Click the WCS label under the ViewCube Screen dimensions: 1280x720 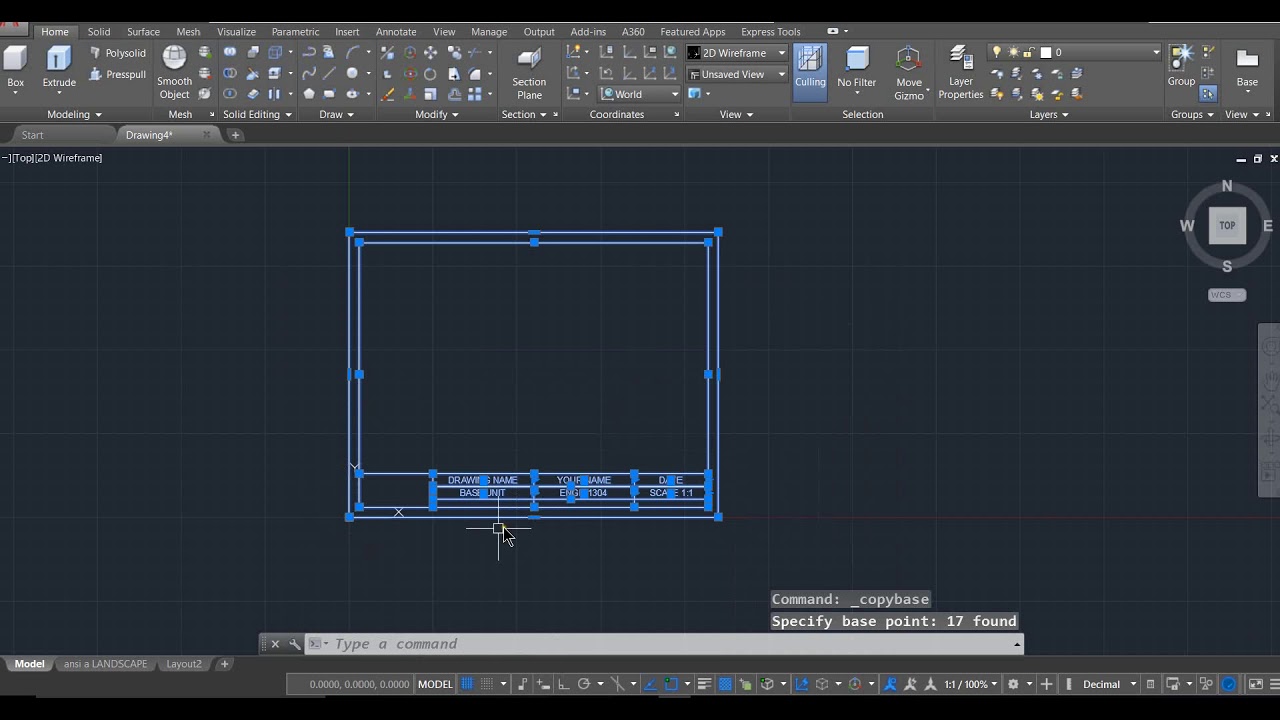tap(1227, 295)
